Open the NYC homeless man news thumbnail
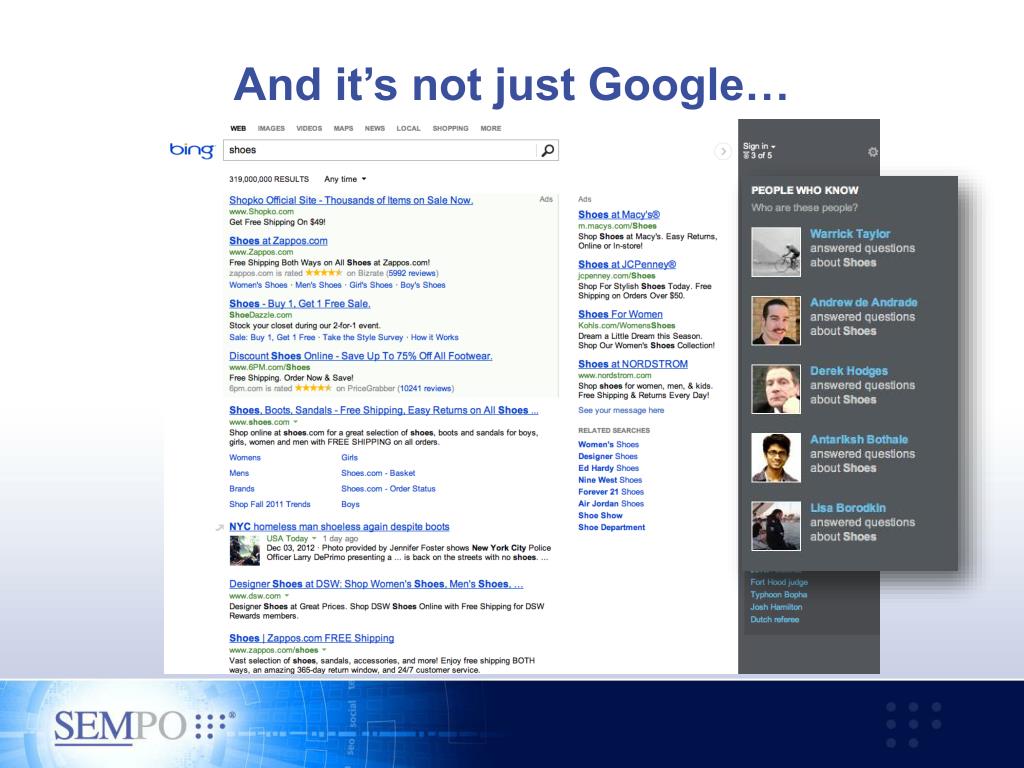Image resolution: width=1024 pixels, height=768 pixels. tap(245, 551)
